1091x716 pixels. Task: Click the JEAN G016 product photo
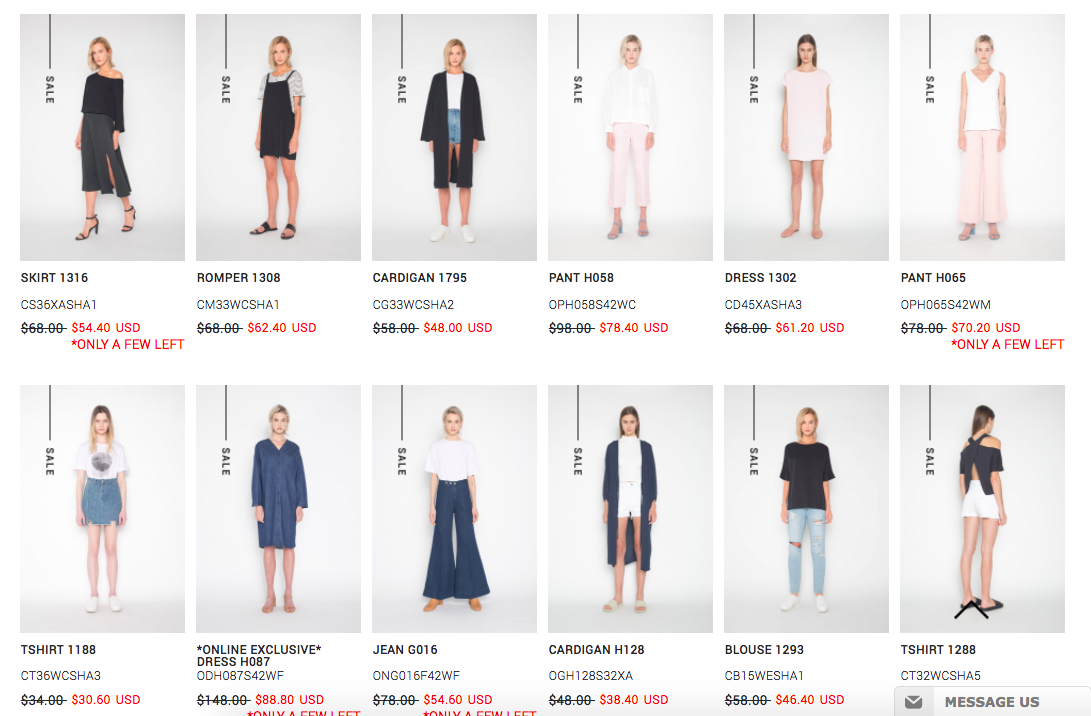coord(454,509)
